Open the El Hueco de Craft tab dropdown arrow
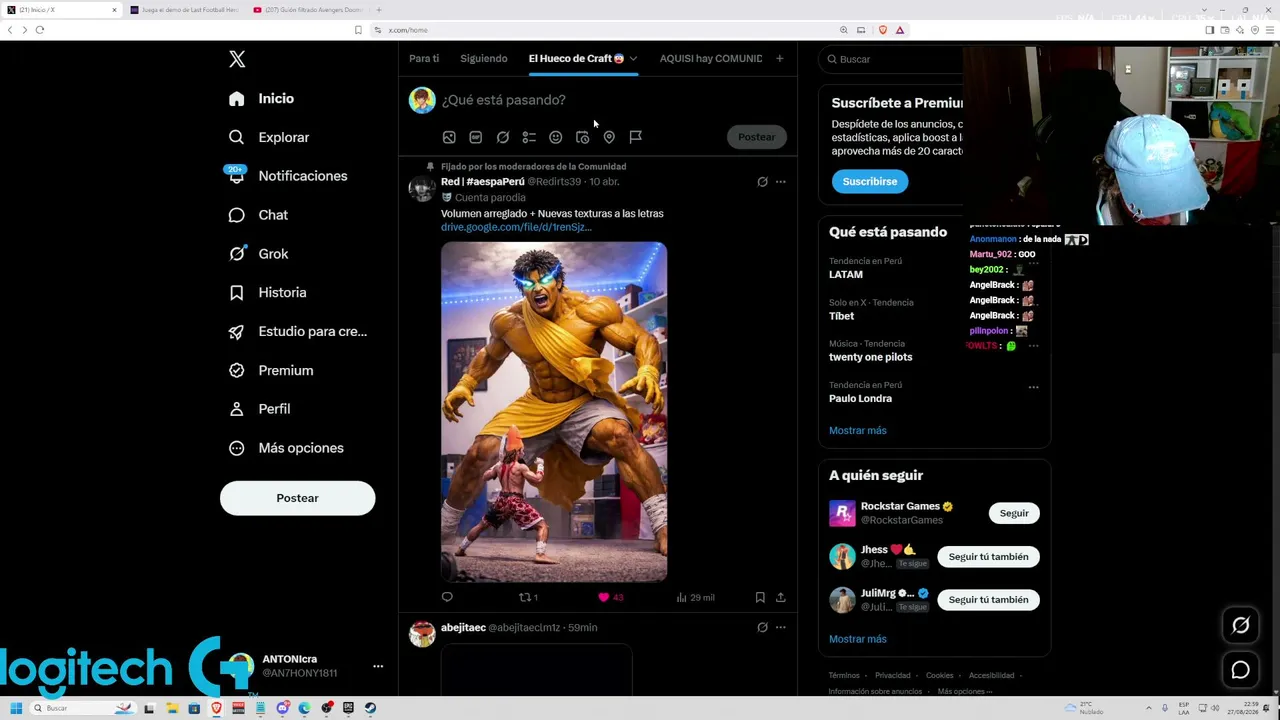The image size is (1280, 720). pos(633,59)
